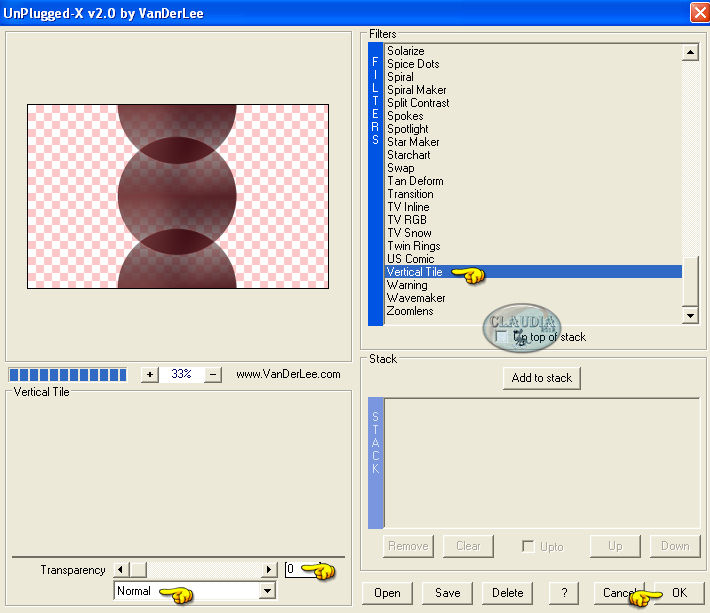Image resolution: width=710 pixels, height=613 pixels.
Task: Click the Transparency slider thumb
Action: coord(138,569)
